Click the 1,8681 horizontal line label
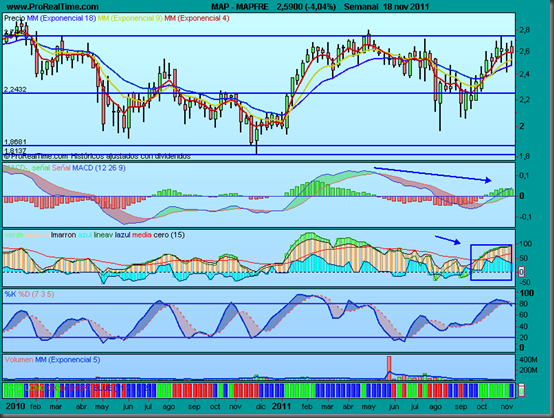Viewport: 554px width, 418px height. tap(15, 142)
